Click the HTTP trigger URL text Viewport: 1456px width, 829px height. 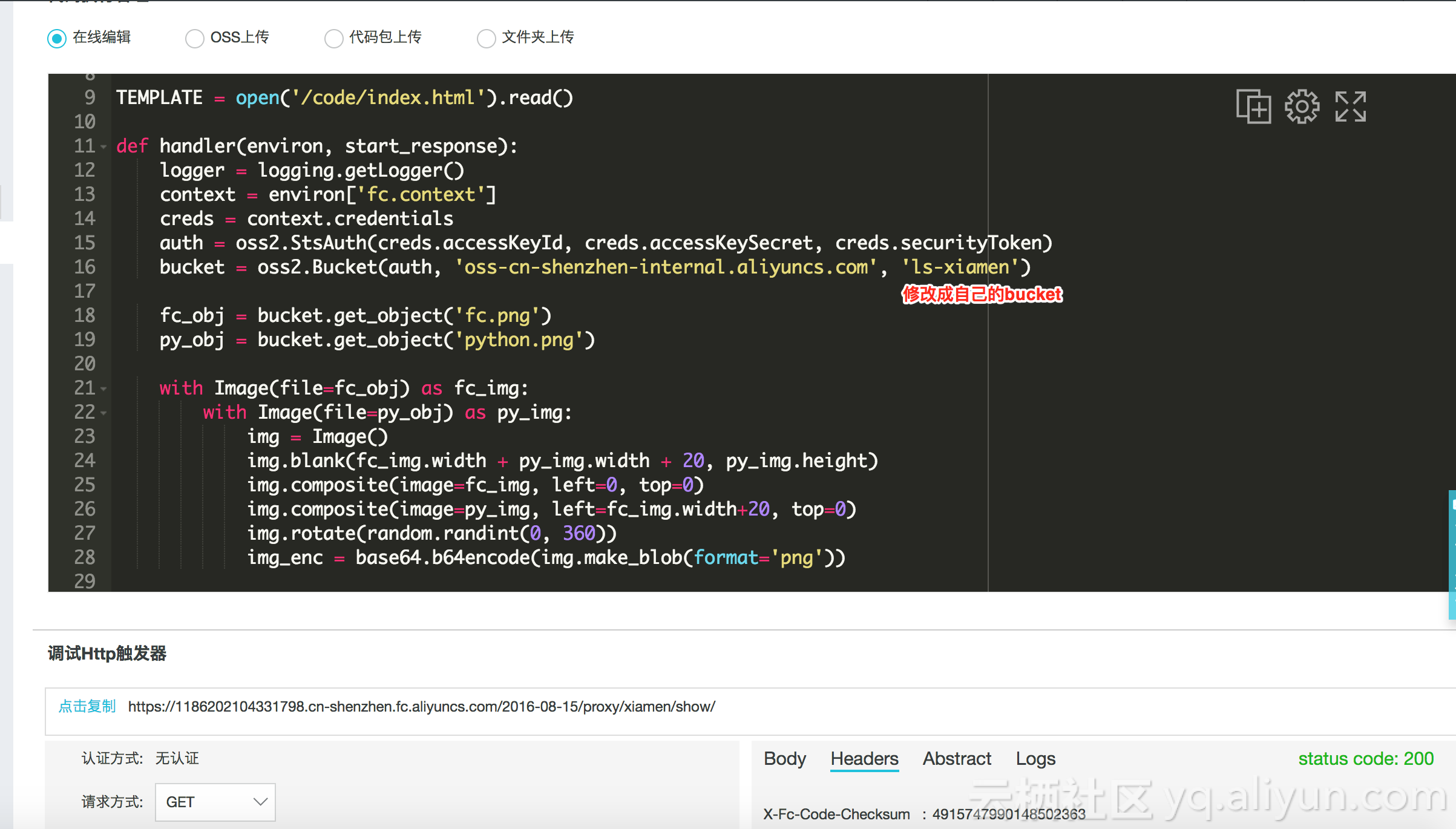(x=421, y=706)
